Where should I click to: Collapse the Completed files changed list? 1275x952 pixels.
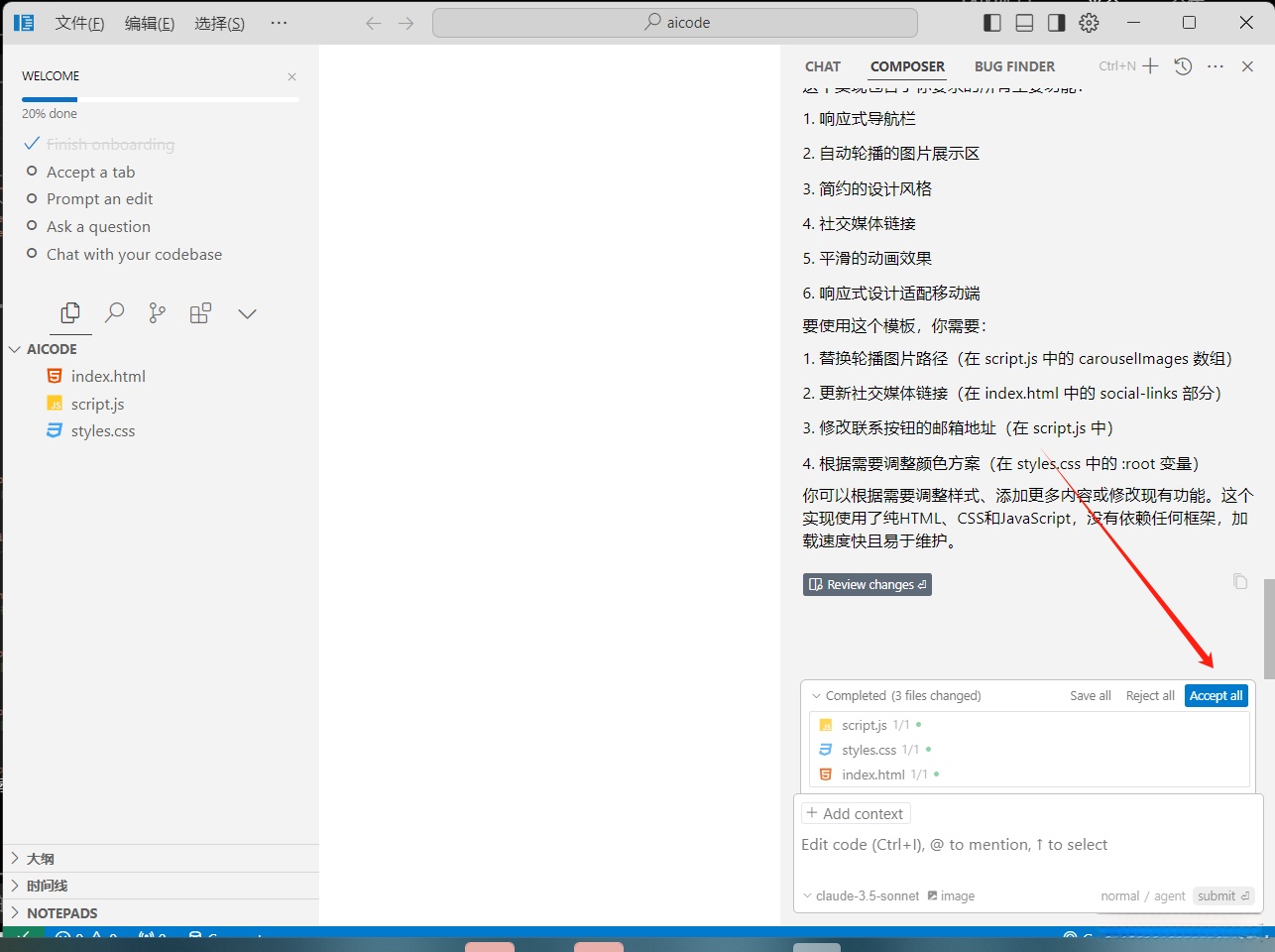[x=817, y=696]
